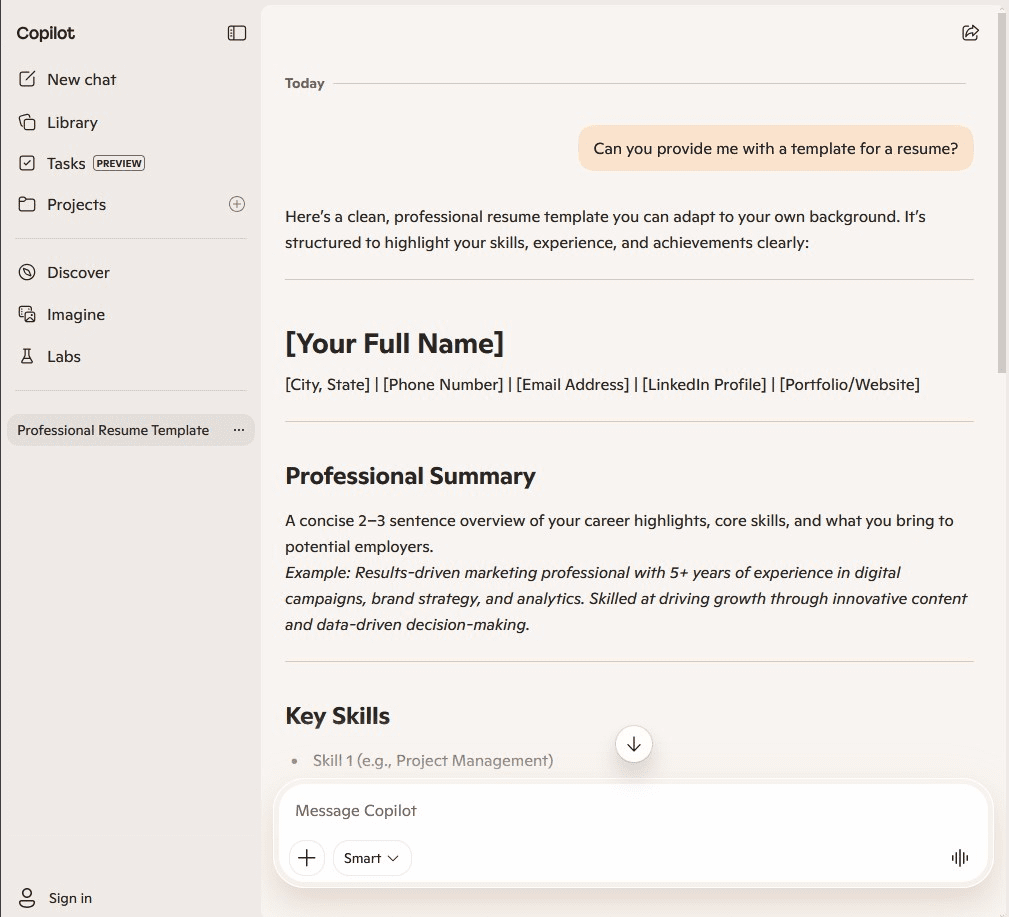Open Library from the sidebar
This screenshot has width=1009, height=917.
coord(72,122)
